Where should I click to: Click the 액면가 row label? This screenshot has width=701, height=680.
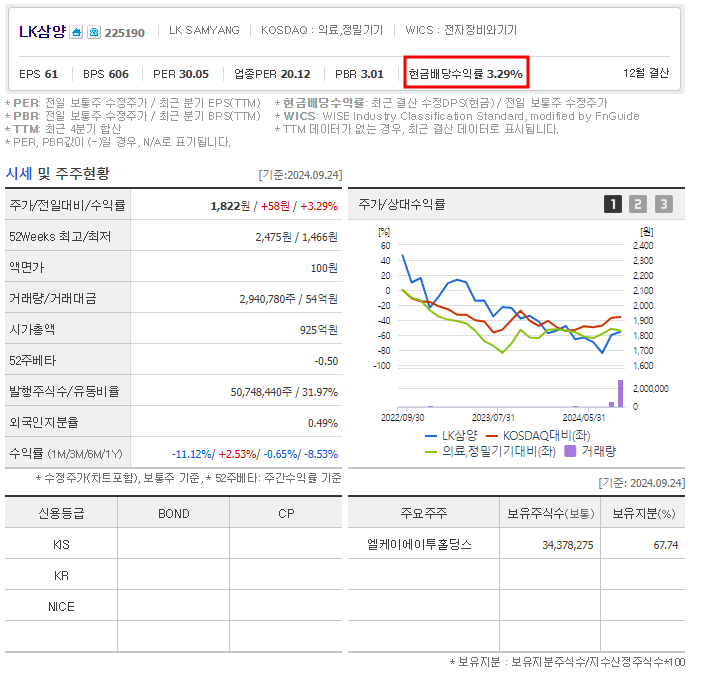click(x=27, y=268)
